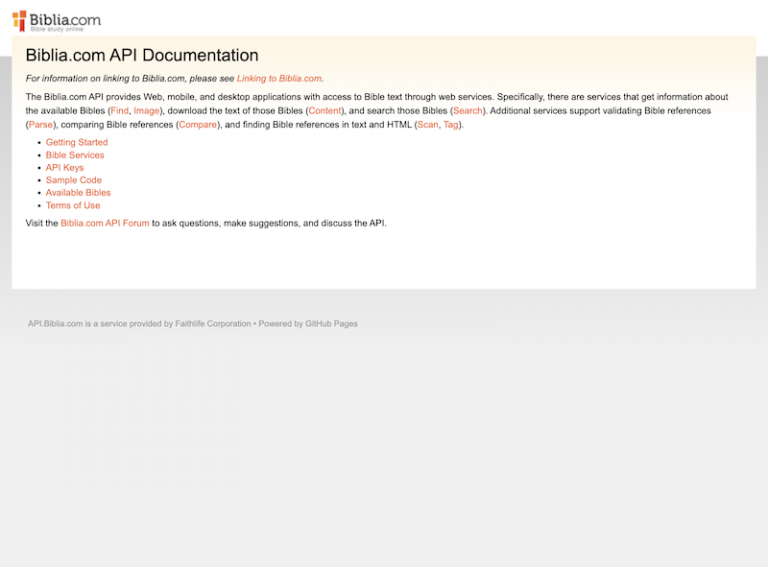Open the Parse service link
768x567 pixels.
(x=41, y=125)
